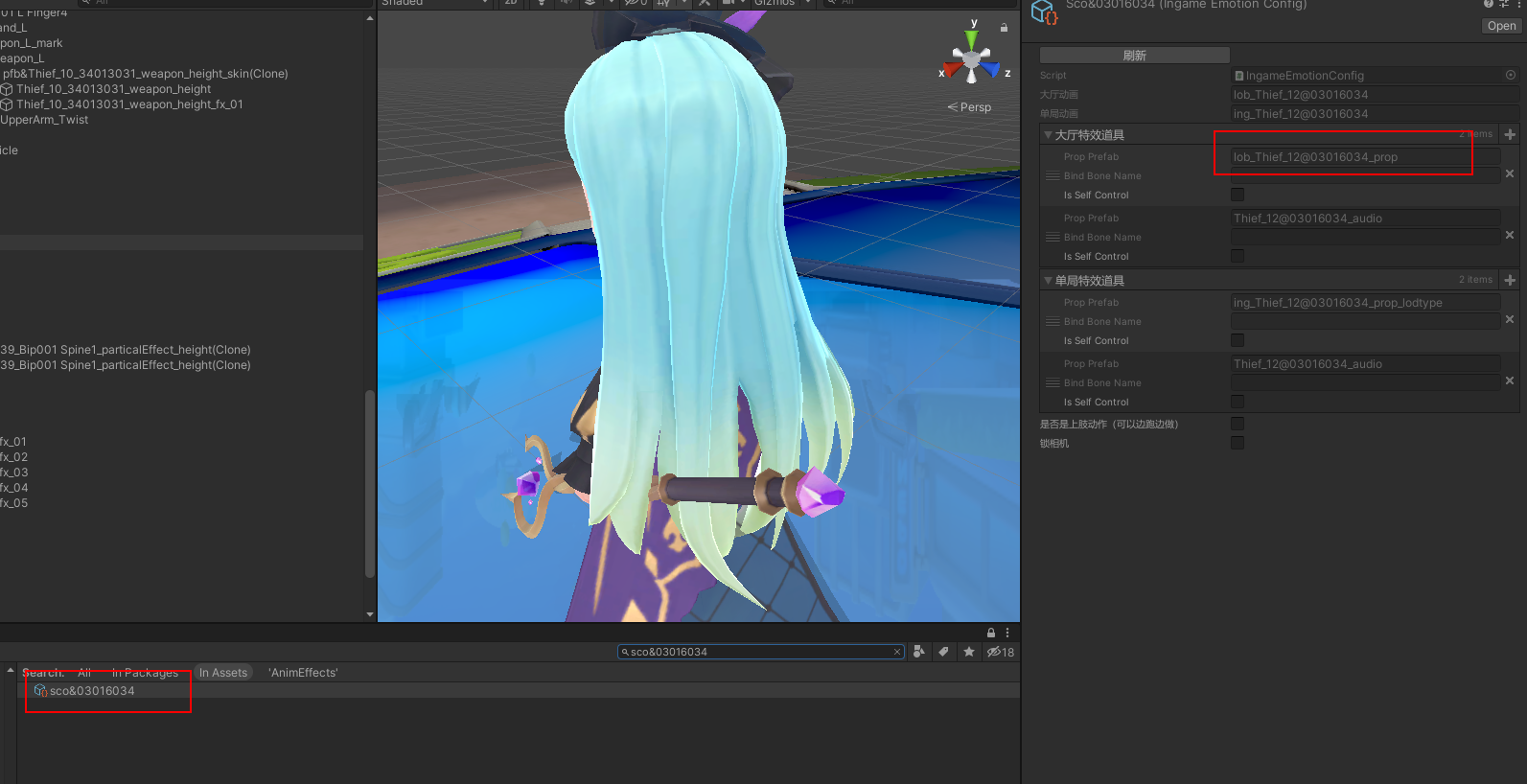
Task: Open Shaded draw mode dropdown
Action: tap(436, 3)
